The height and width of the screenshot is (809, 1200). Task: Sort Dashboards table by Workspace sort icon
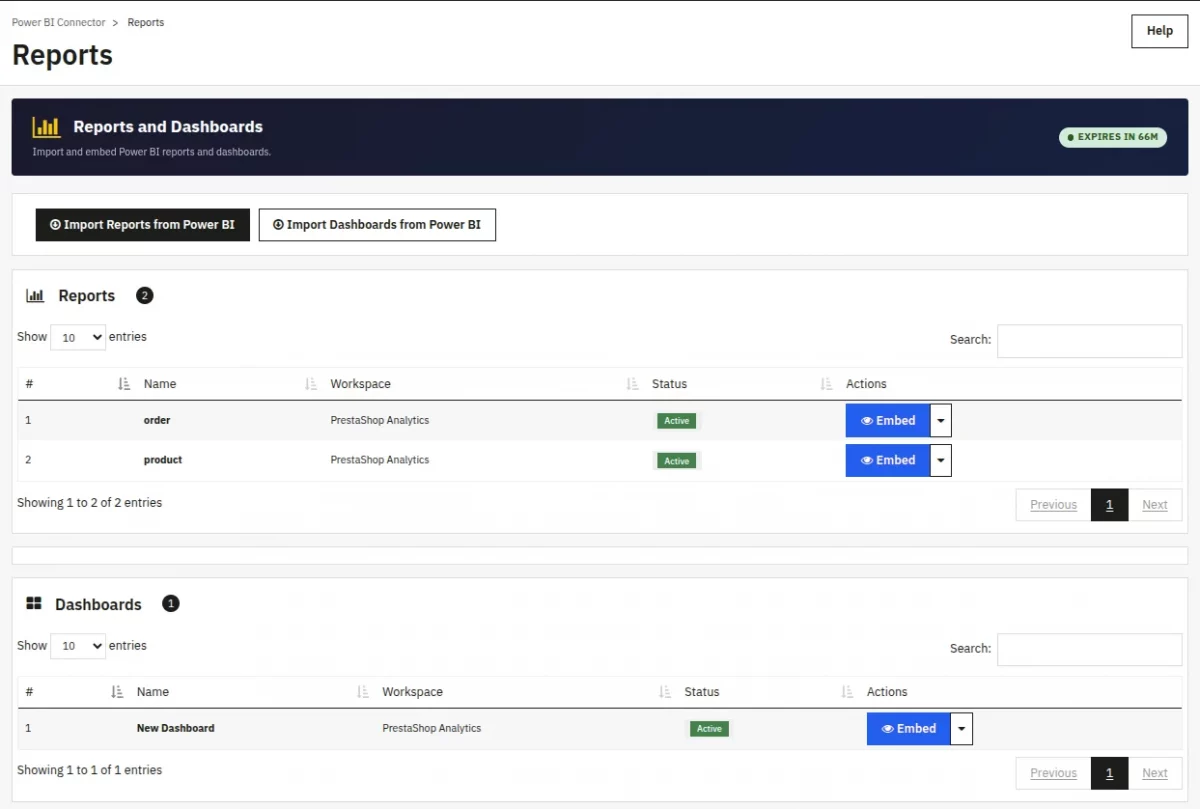tap(665, 692)
